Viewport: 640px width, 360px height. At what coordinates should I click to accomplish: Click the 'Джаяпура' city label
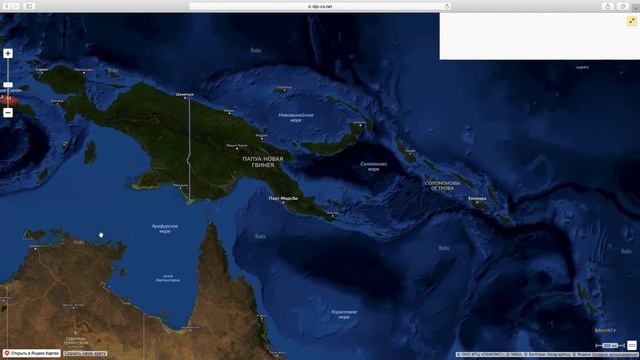[184, 94]
